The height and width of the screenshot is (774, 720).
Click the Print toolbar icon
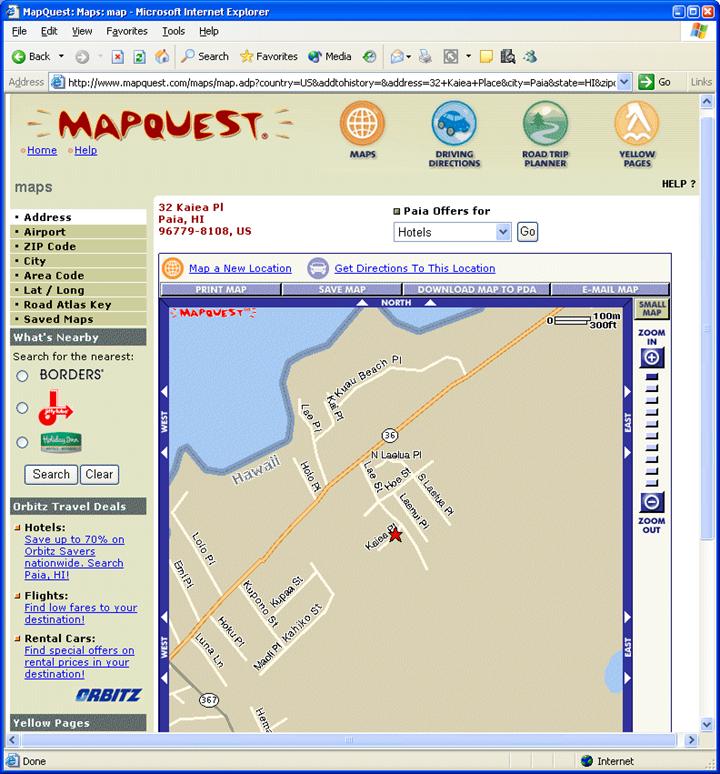[x=425, y=57]
